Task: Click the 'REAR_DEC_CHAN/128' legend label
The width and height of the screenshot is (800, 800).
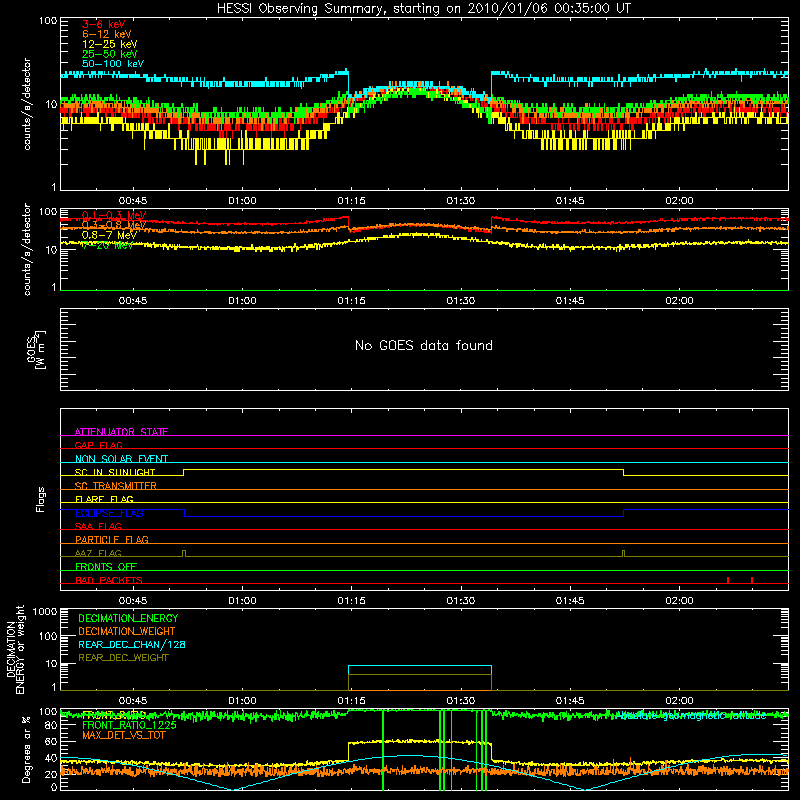Action: pos(132,644)
